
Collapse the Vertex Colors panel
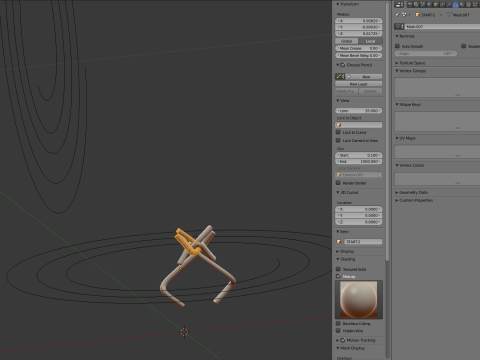tap(397, 165)
